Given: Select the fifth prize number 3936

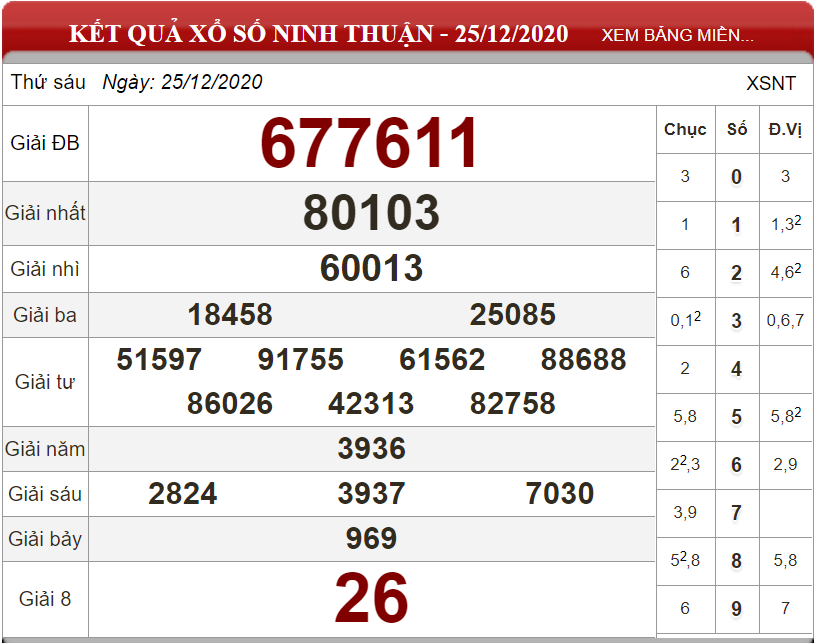Looking at the screenshot, I should [371, 449].
